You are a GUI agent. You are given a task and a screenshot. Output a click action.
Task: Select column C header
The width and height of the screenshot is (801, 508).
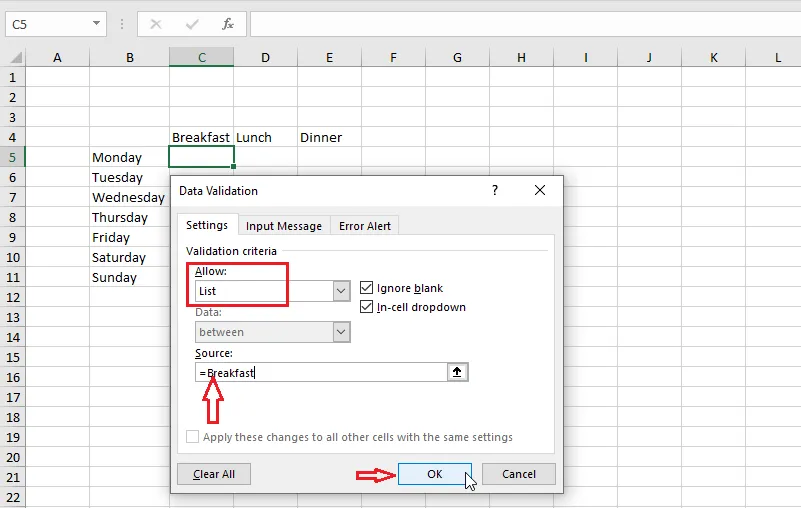click(x=202, y=57)
